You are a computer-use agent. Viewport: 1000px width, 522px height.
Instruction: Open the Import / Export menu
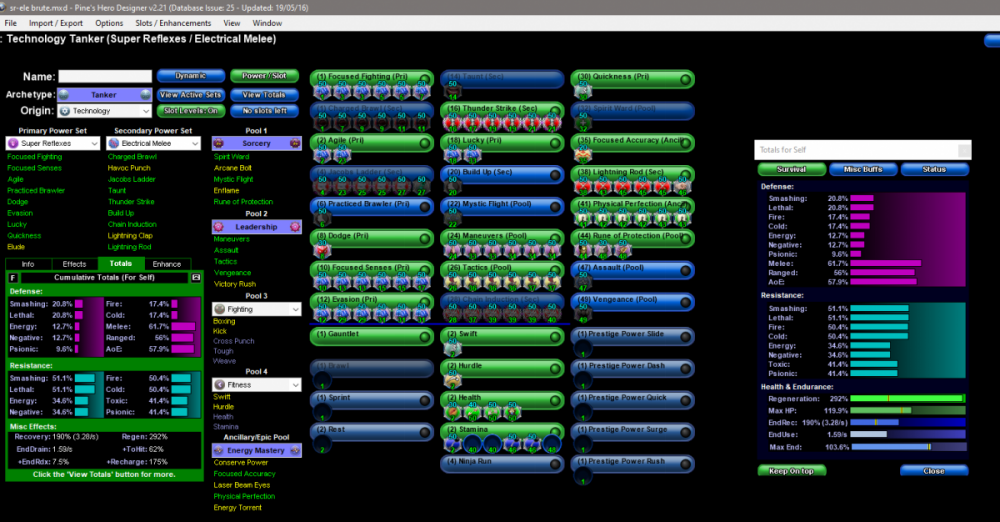click(x=56, y=22)
